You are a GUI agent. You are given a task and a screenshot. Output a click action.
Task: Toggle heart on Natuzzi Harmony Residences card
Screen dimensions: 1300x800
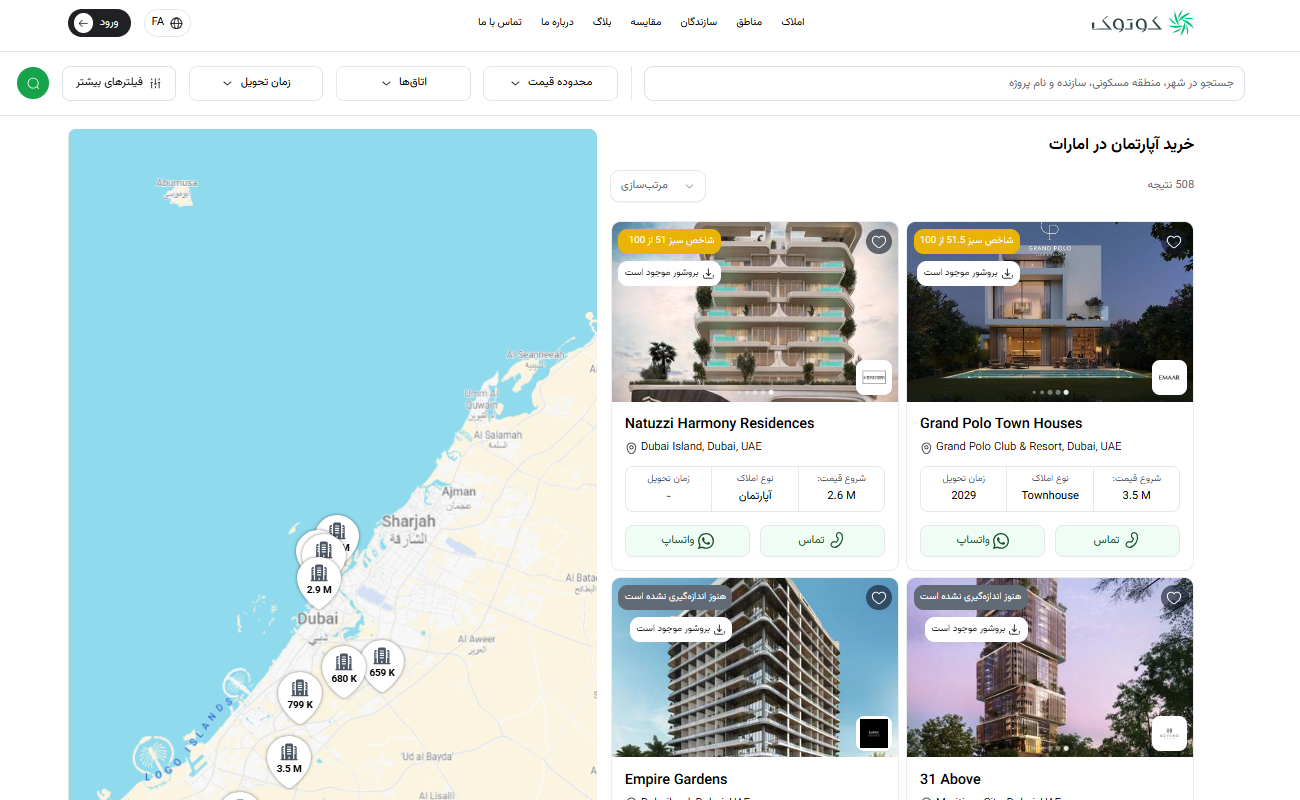pos(879,242)
